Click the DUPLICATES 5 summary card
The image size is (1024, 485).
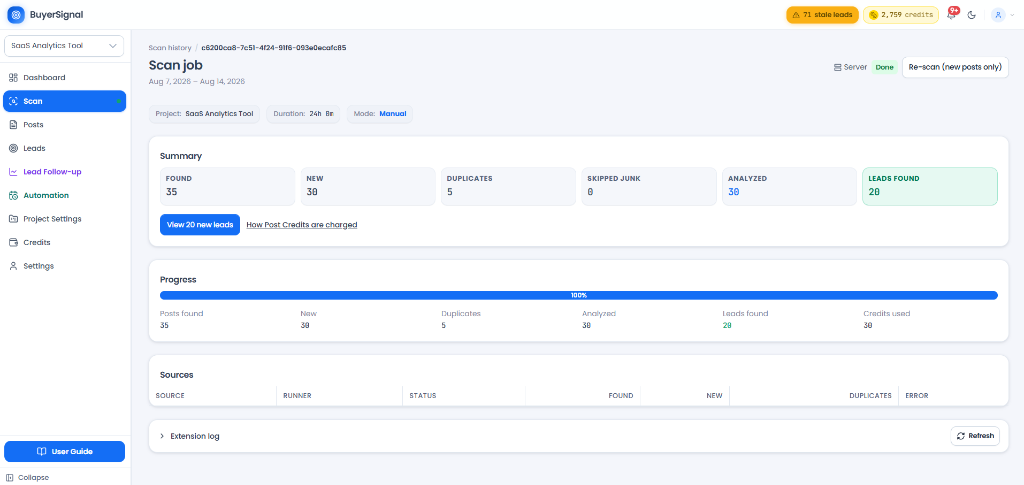tap(508, 187)
